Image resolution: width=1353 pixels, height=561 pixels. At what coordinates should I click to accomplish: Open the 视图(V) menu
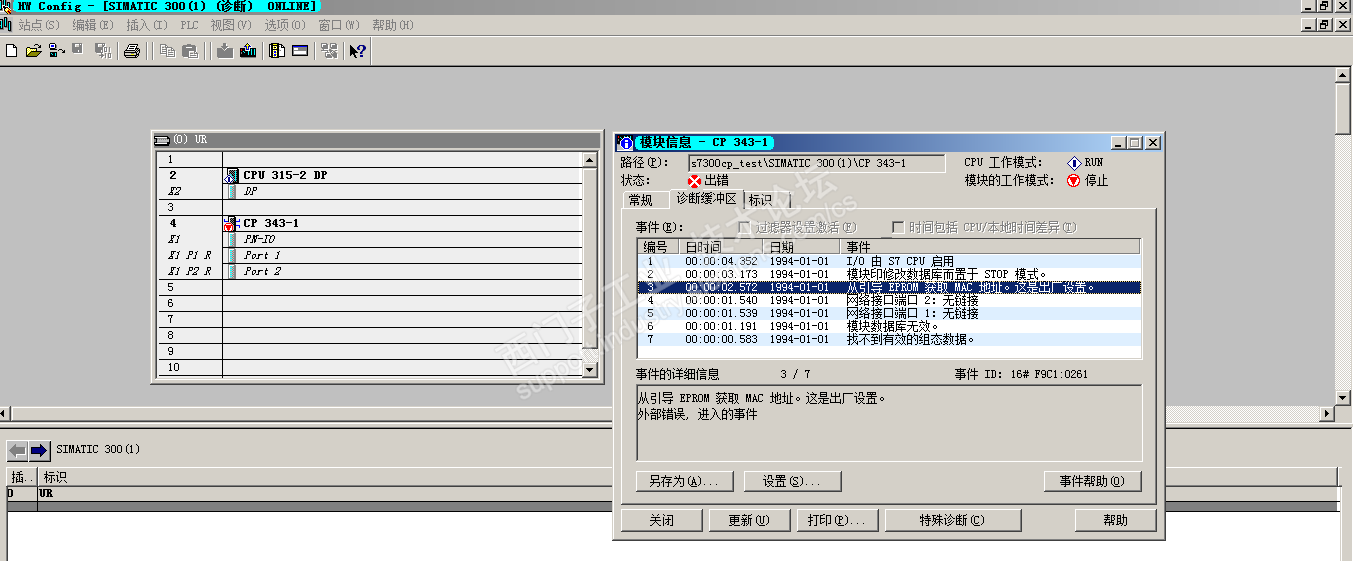231,25
